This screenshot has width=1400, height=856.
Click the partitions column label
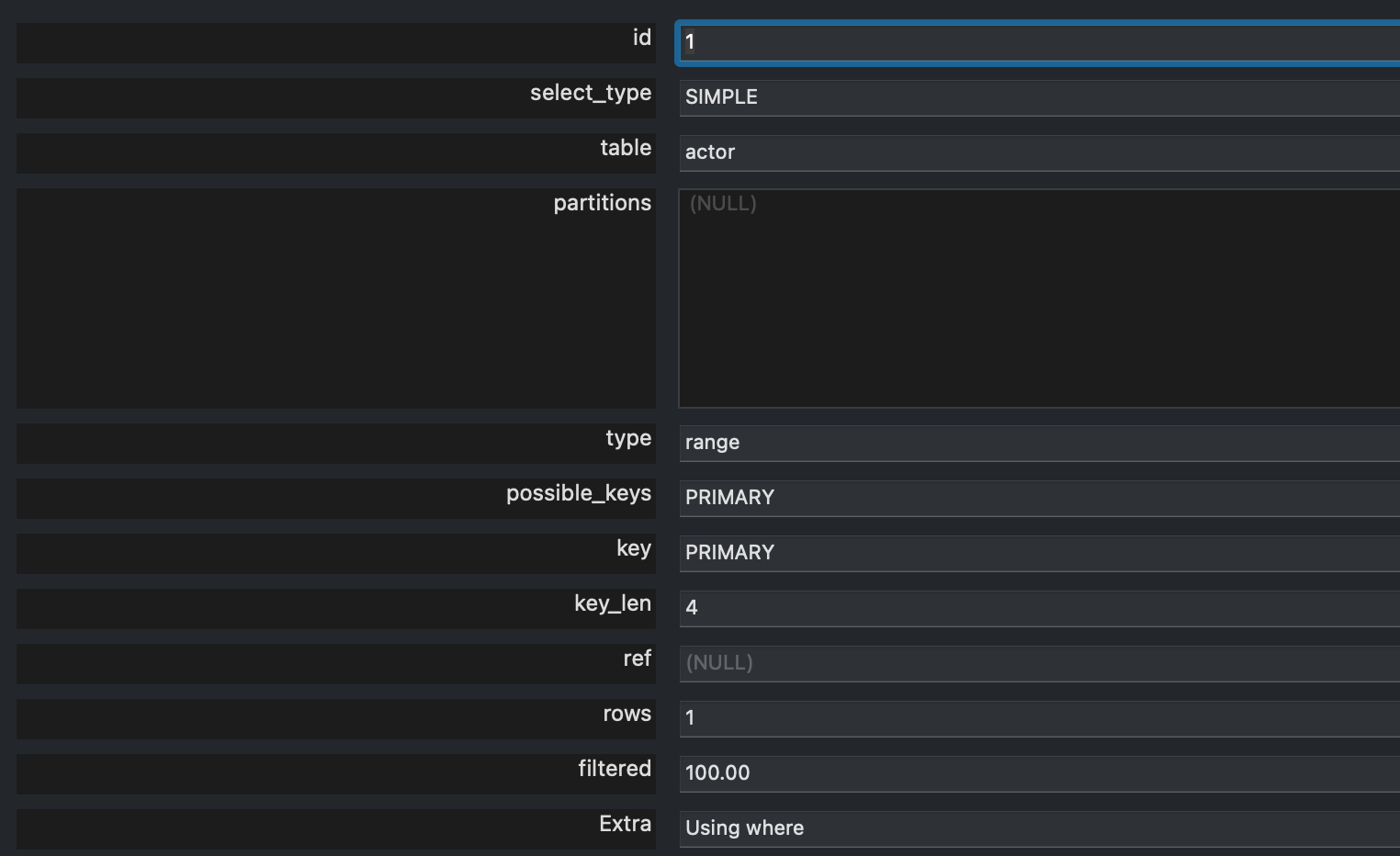coord(602,204)
